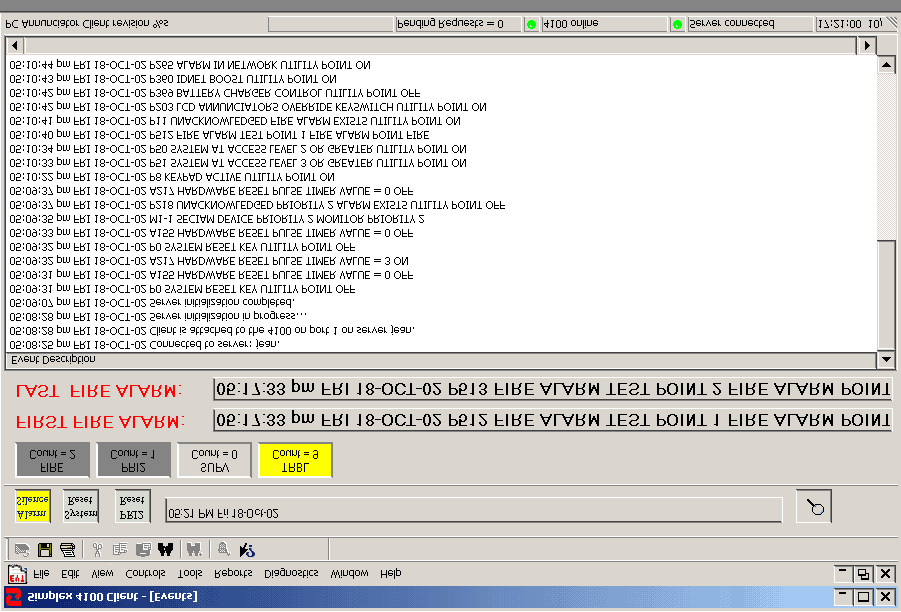This screenshot has width=901, height=612.
Task: Click the Copy toolbar icon
Action: point(120,549)
